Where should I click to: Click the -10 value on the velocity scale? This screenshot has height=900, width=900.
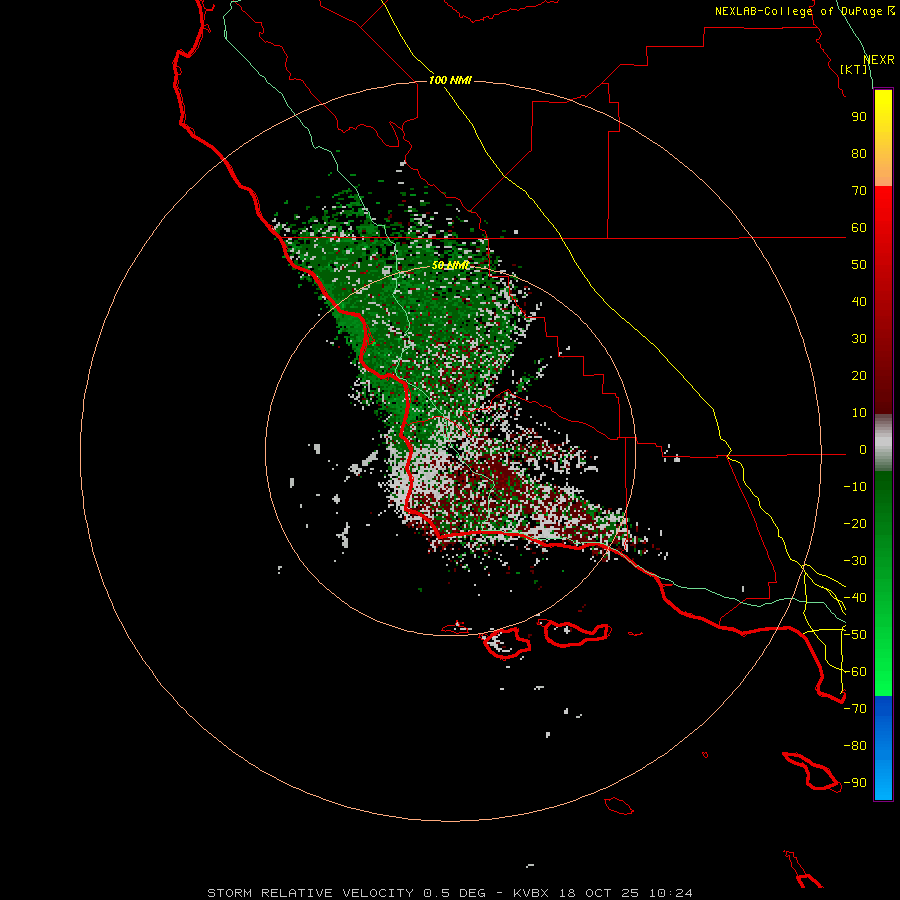(x=855, y=487)
